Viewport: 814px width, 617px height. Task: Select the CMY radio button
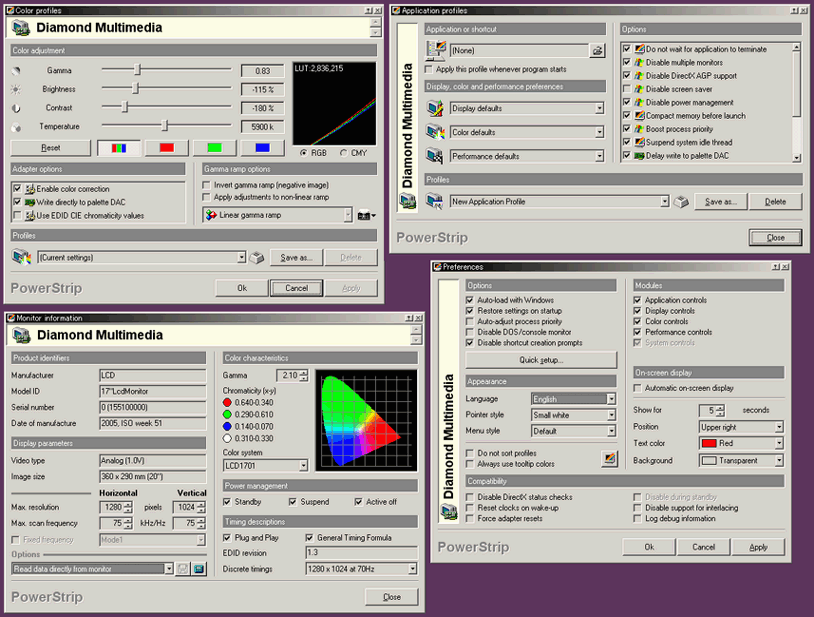pyautogui.click(x=344, y=153)
